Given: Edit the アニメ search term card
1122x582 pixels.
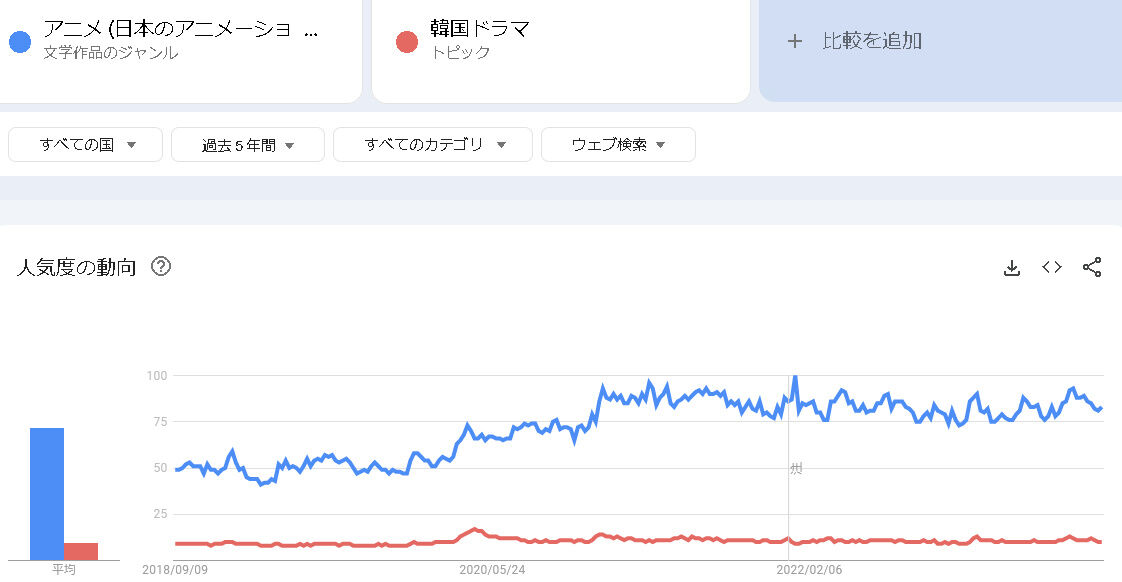Looking at the screenshot, I should [180, 40].
